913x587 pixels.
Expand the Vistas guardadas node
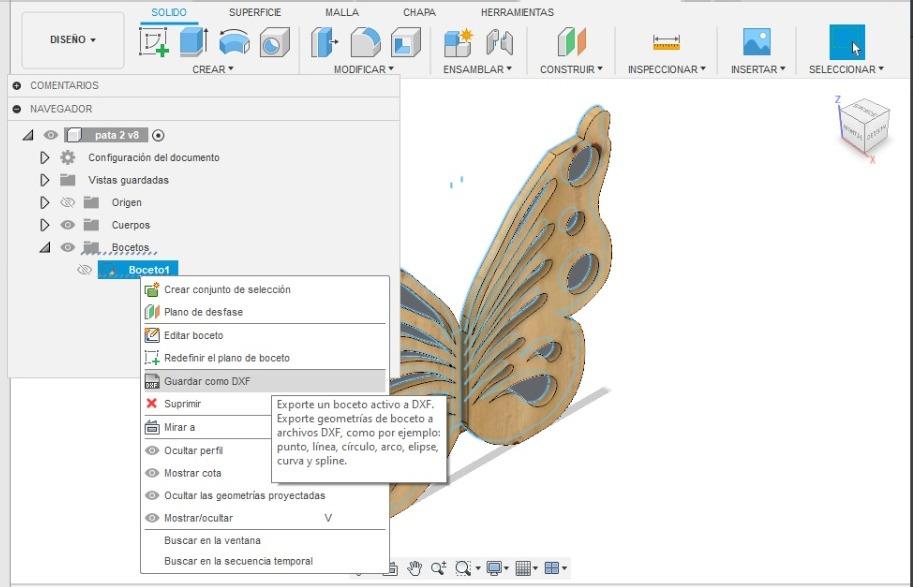[x=44, y=180]
